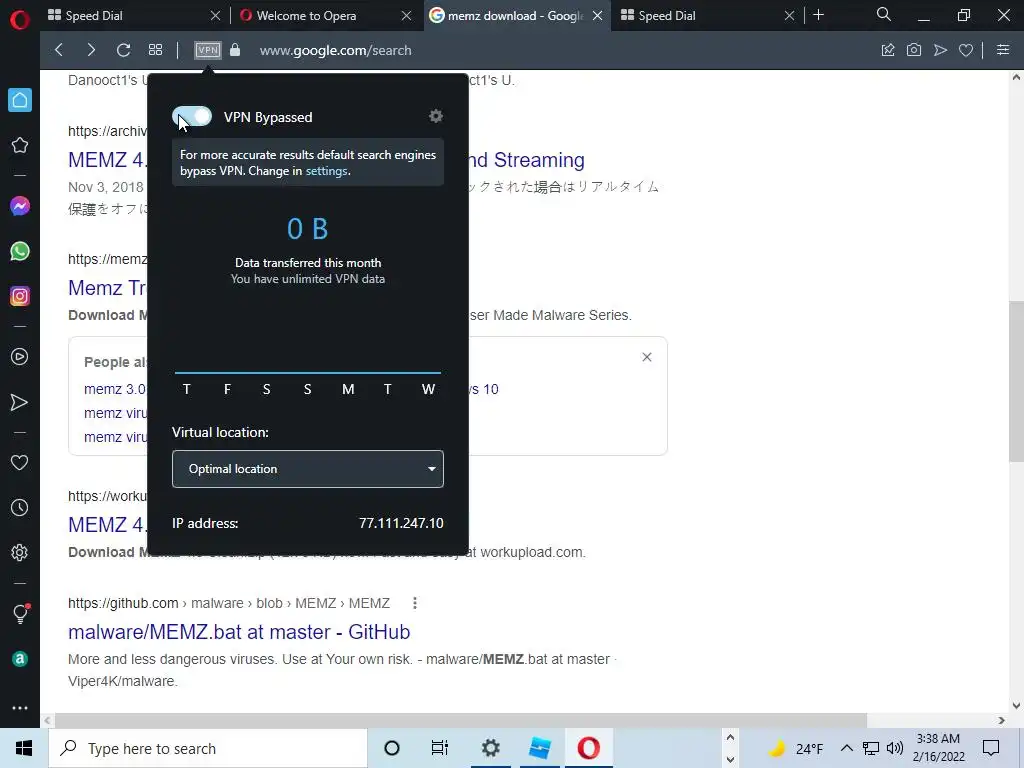Viewport: 1024px width, 768px height.
Task: Open WhatsApp in the sidebar
Action: point(20,251)
